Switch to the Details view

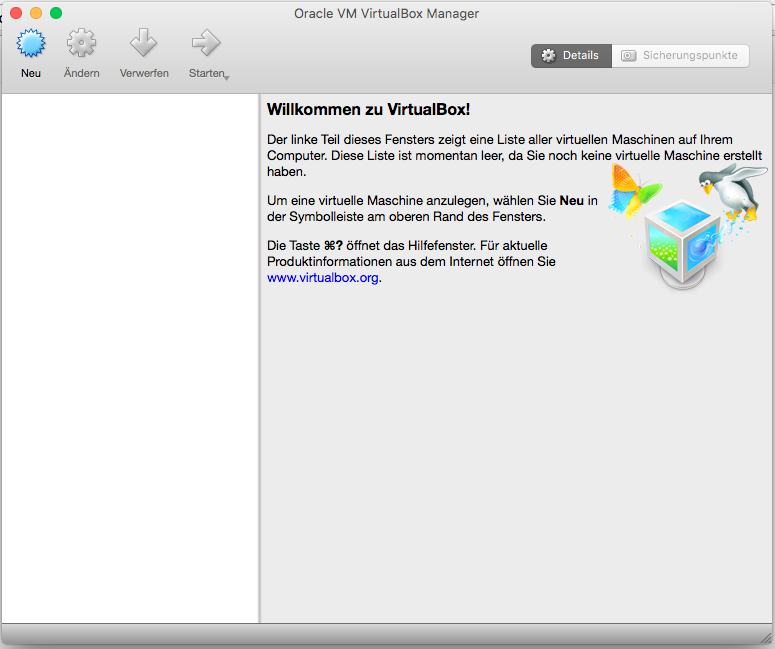click(571, 56)
